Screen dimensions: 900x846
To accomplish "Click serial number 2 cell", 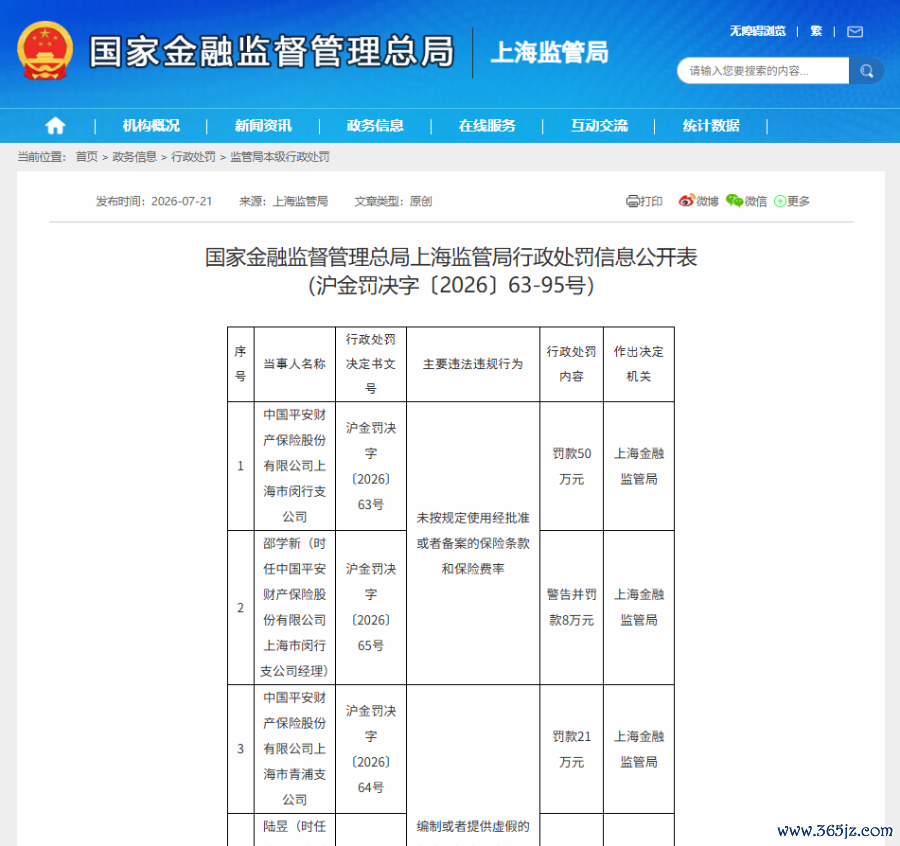I will pos(240,607).
